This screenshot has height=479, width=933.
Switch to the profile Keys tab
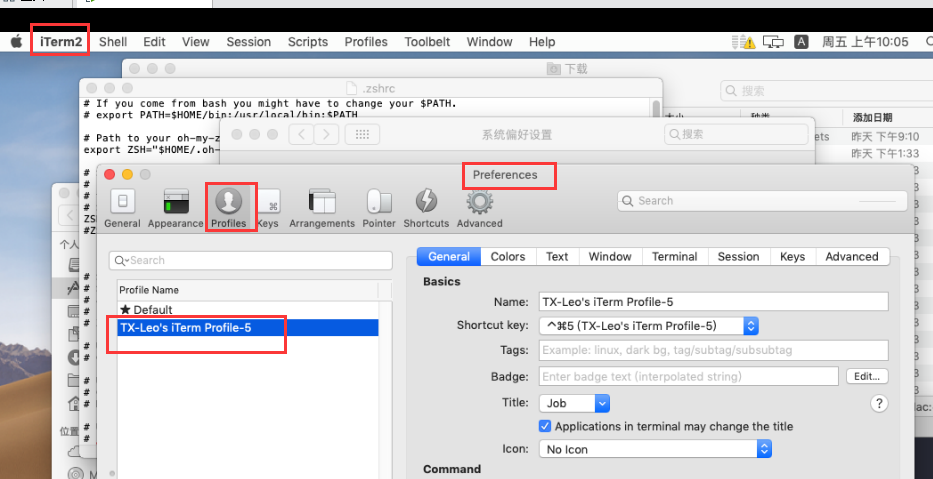pyautogui.click(x=792, y=256)
